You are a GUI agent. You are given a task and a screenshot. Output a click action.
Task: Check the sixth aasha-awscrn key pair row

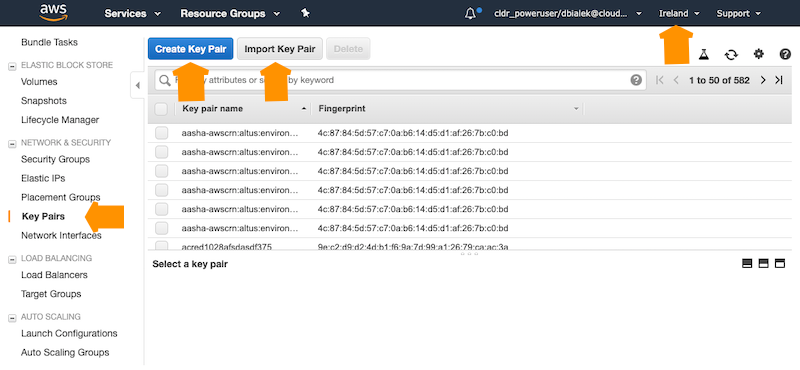click(161, 228)
